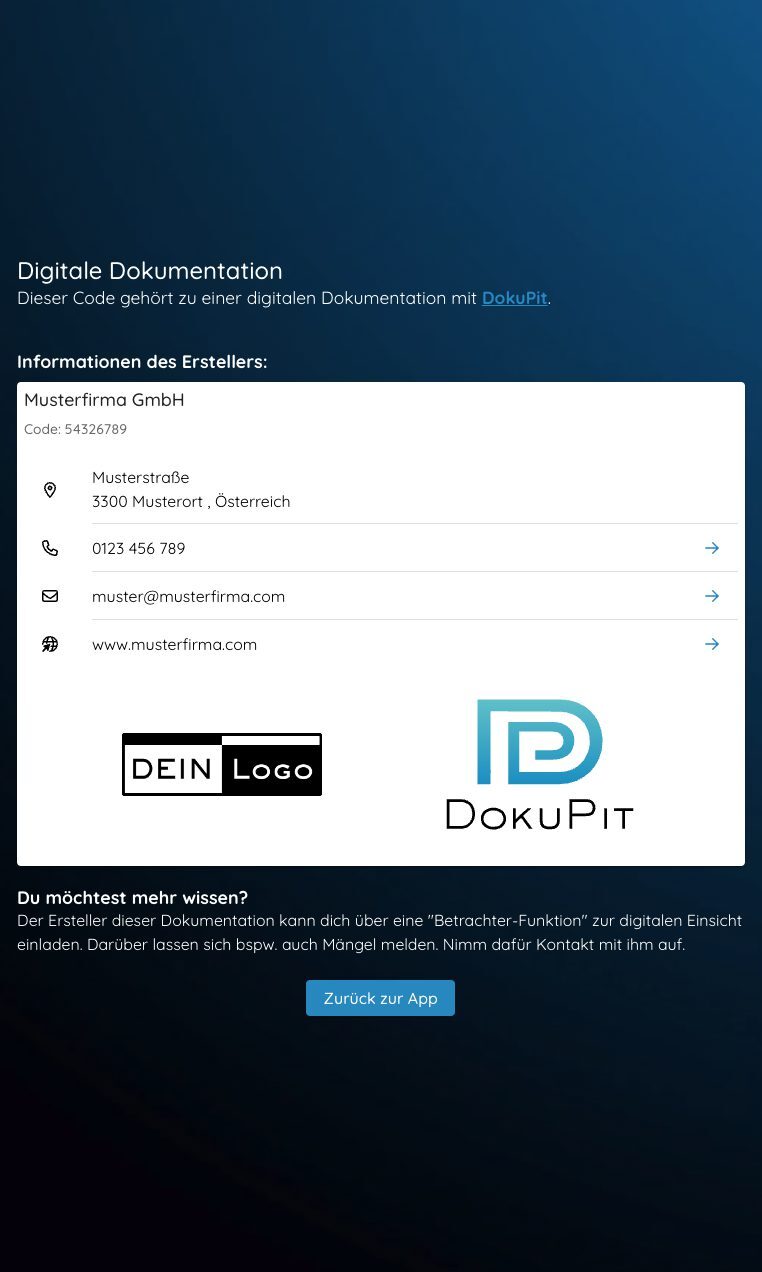Select the muster@musterfirma.com email text
762x1272 pixels.
tap(188, 596)
